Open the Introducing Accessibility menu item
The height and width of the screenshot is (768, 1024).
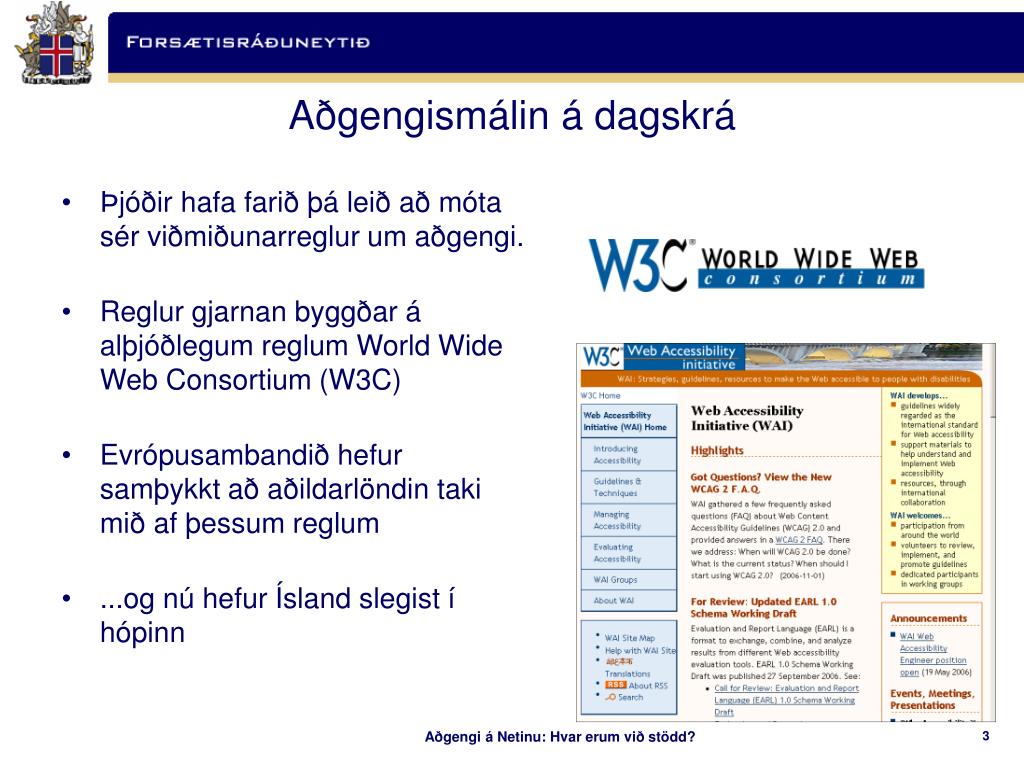point(628,455)
